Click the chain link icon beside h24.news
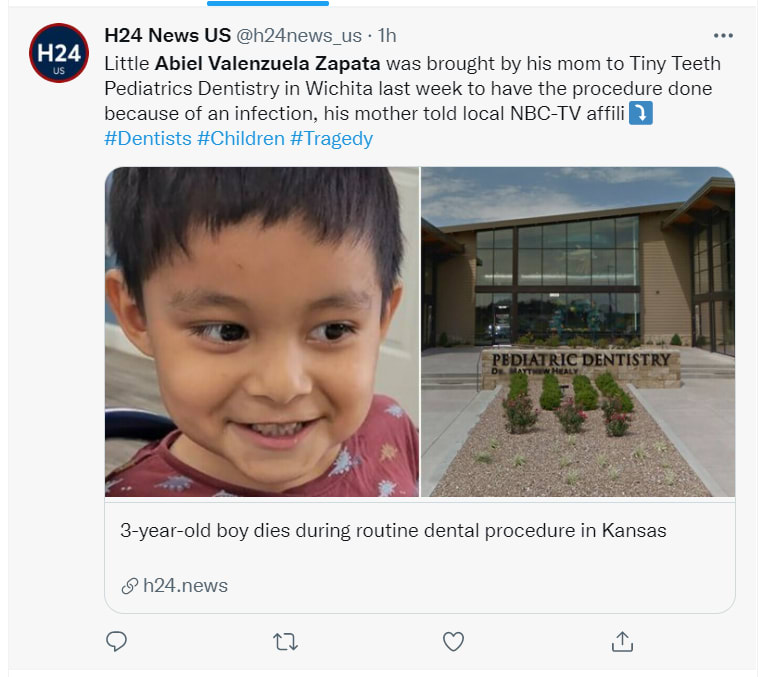 coord(129,587)
